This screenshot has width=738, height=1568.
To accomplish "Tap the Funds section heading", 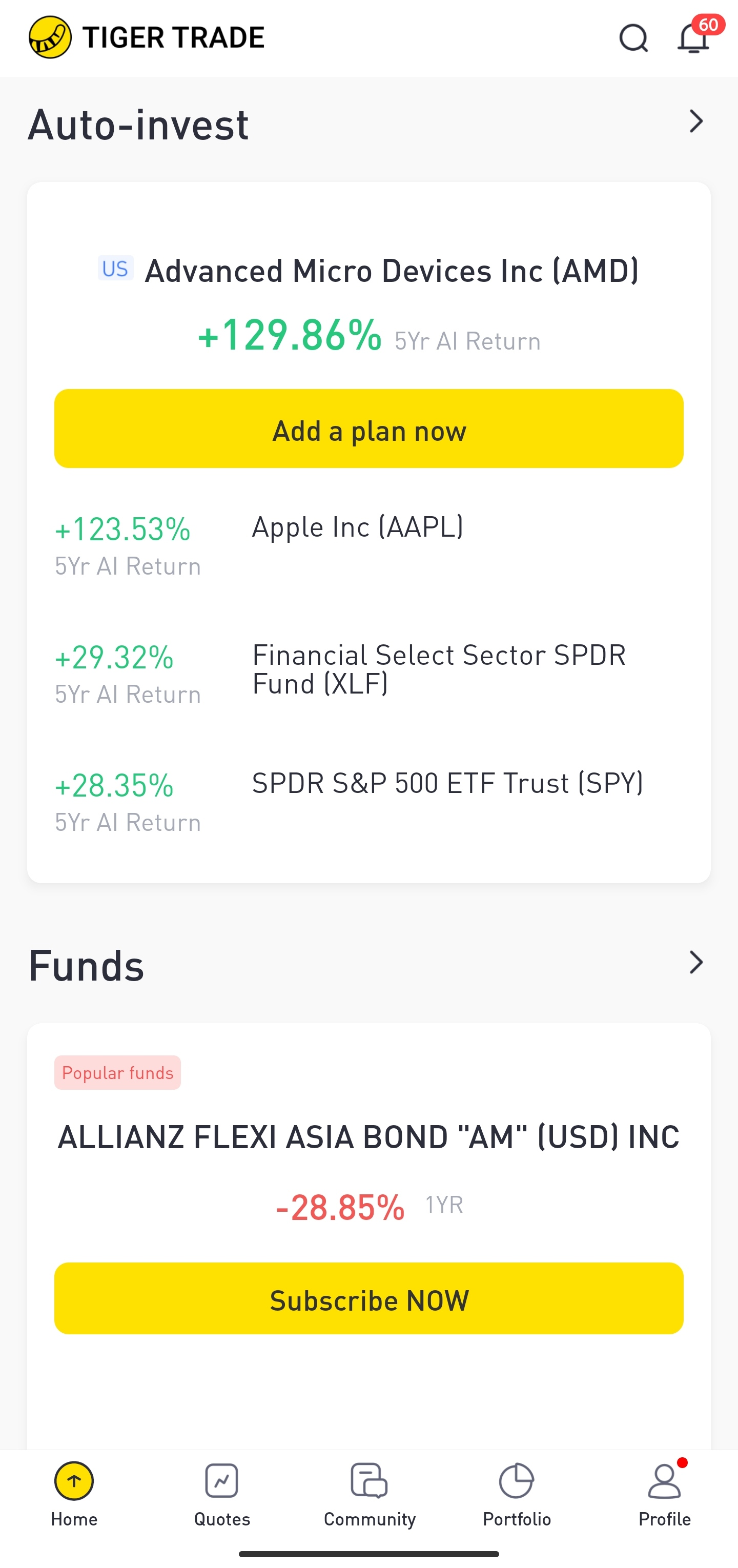I will point(87,966).
